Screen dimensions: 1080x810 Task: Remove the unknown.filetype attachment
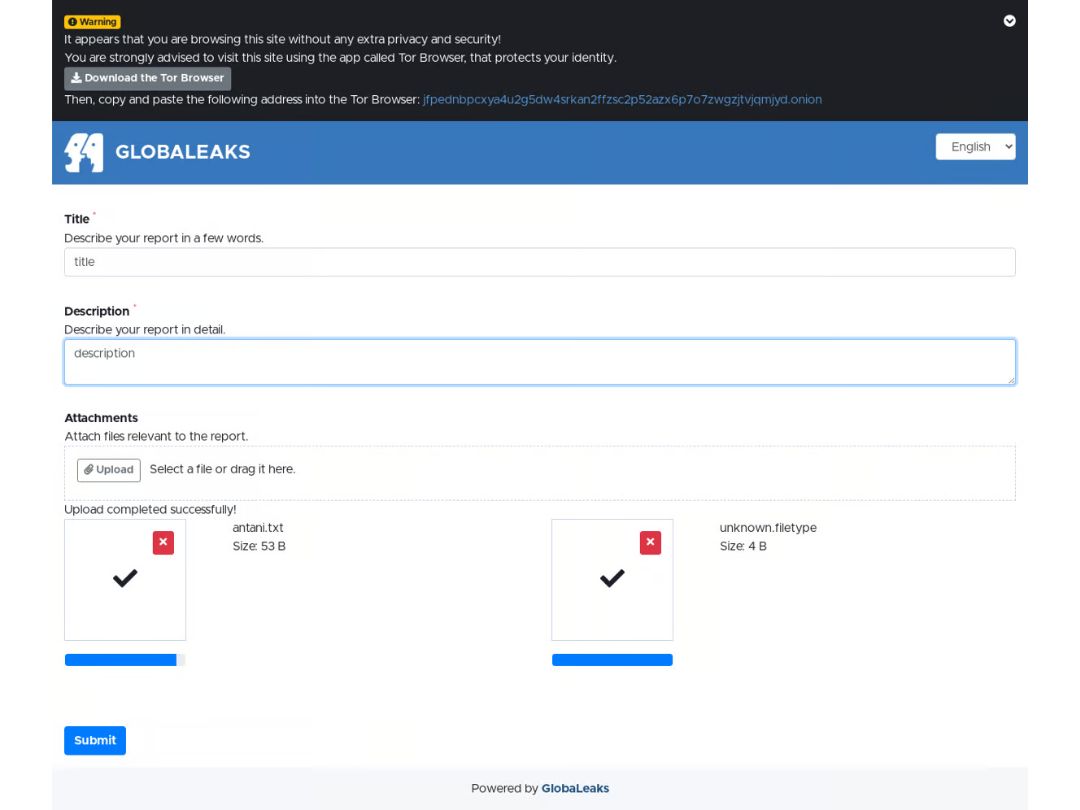coord(650,543)
